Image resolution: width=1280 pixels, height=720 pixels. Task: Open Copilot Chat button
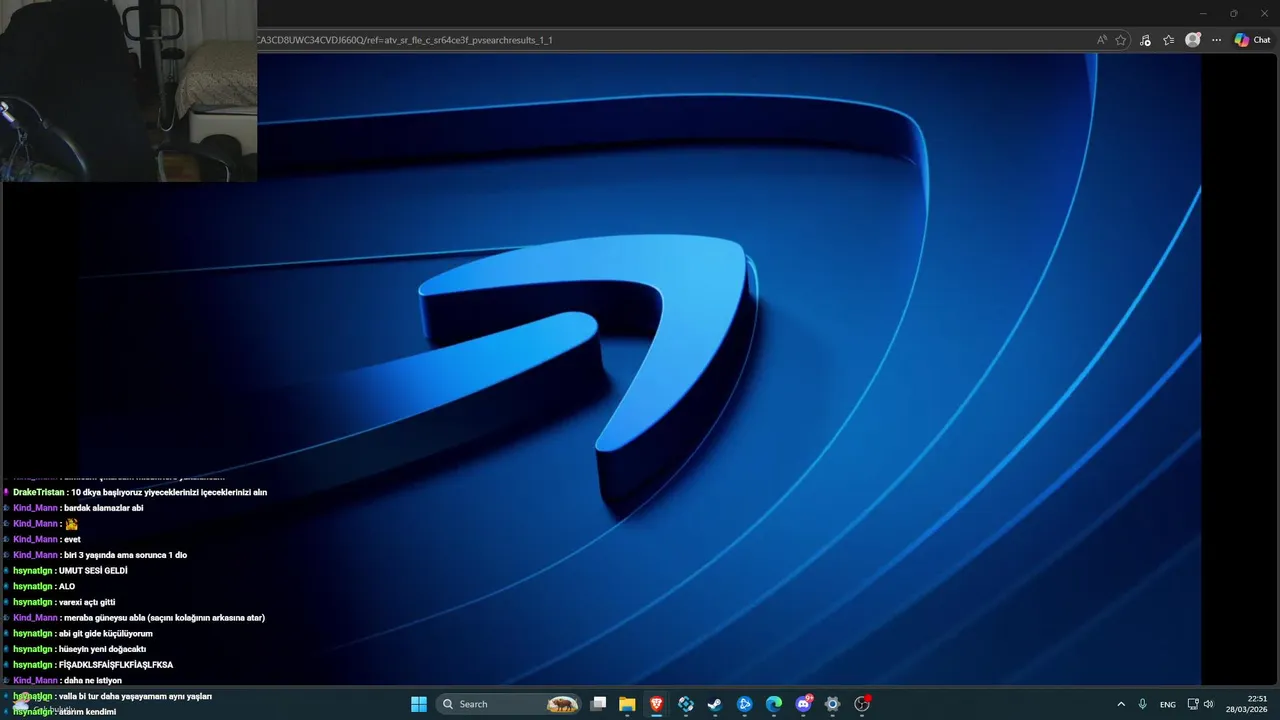coord(1252,40)
